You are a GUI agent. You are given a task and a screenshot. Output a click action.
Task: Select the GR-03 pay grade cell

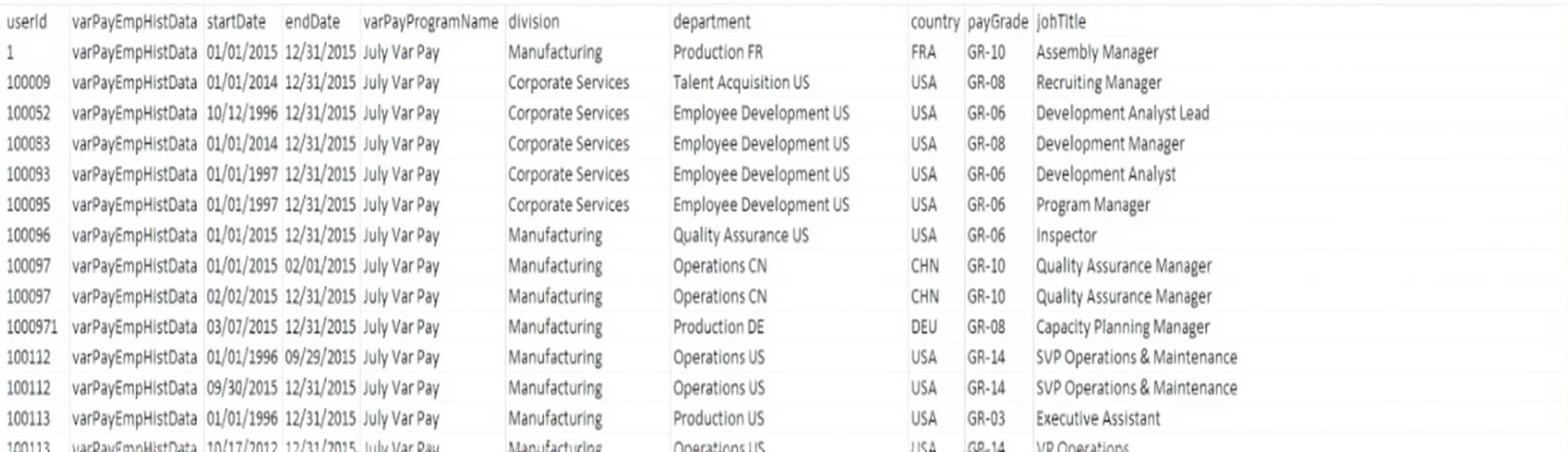[x=986, y=419]
